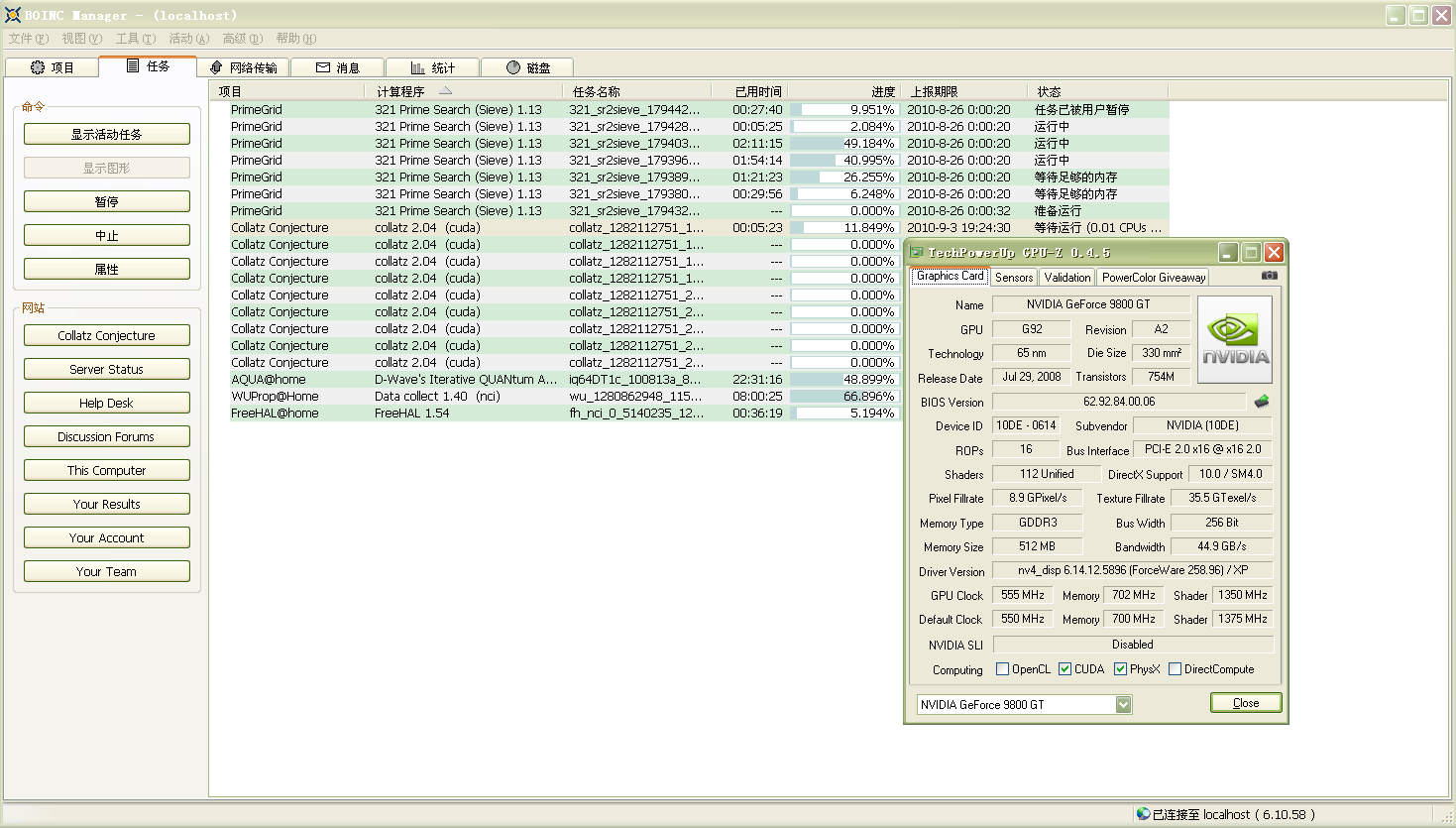Click the BIOS Version field 62.92.84.00.06
This screenshot has height=828, width=1456.
tap(1119, 402)
